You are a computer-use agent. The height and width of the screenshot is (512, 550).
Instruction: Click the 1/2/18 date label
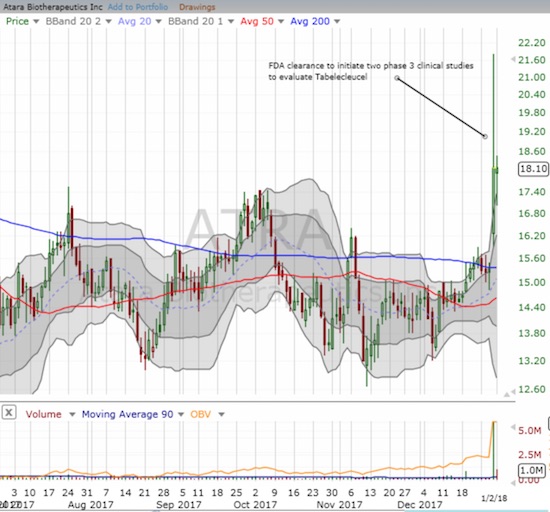(494, 498)
